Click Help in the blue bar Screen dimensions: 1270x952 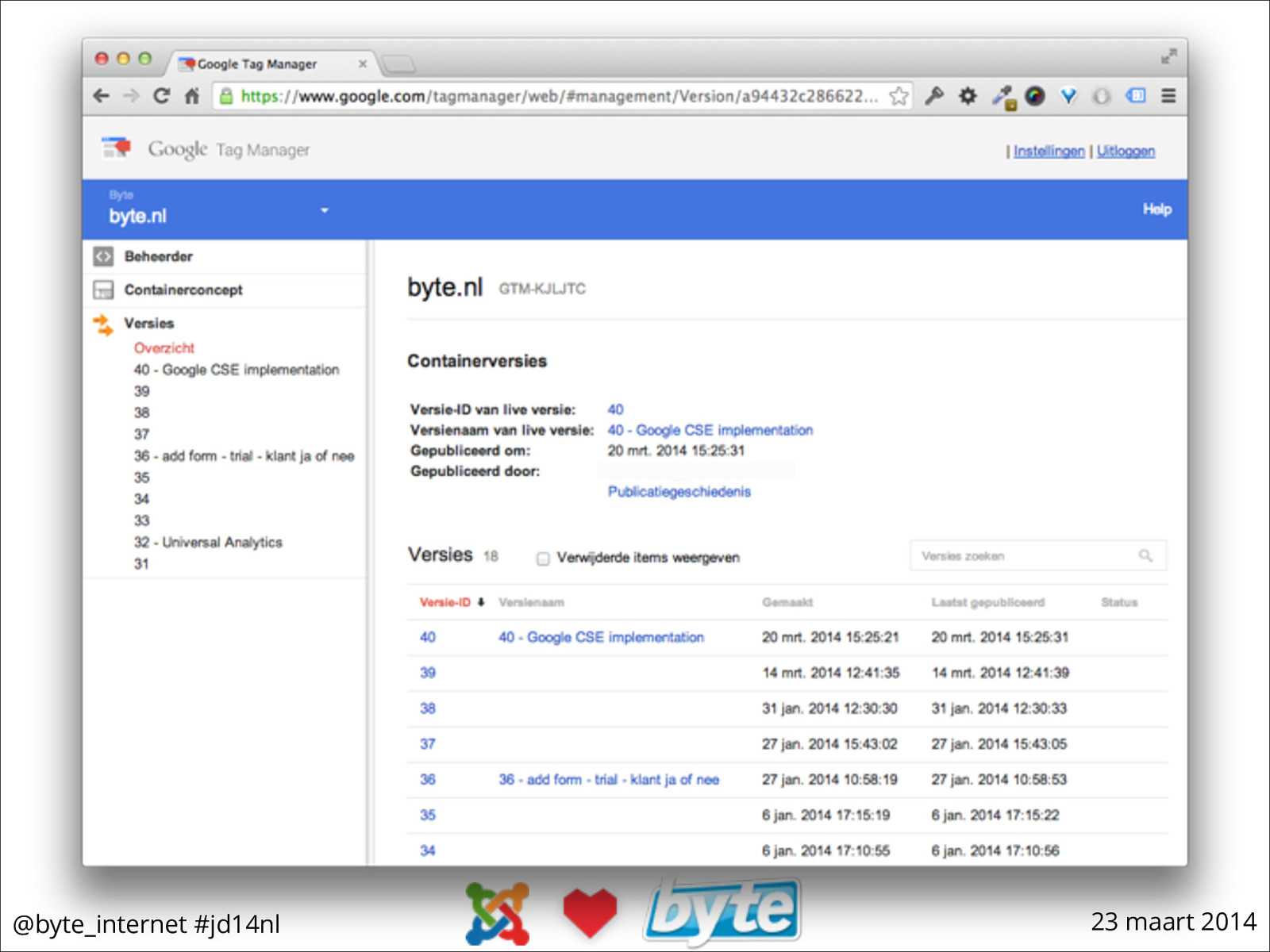1157,209
